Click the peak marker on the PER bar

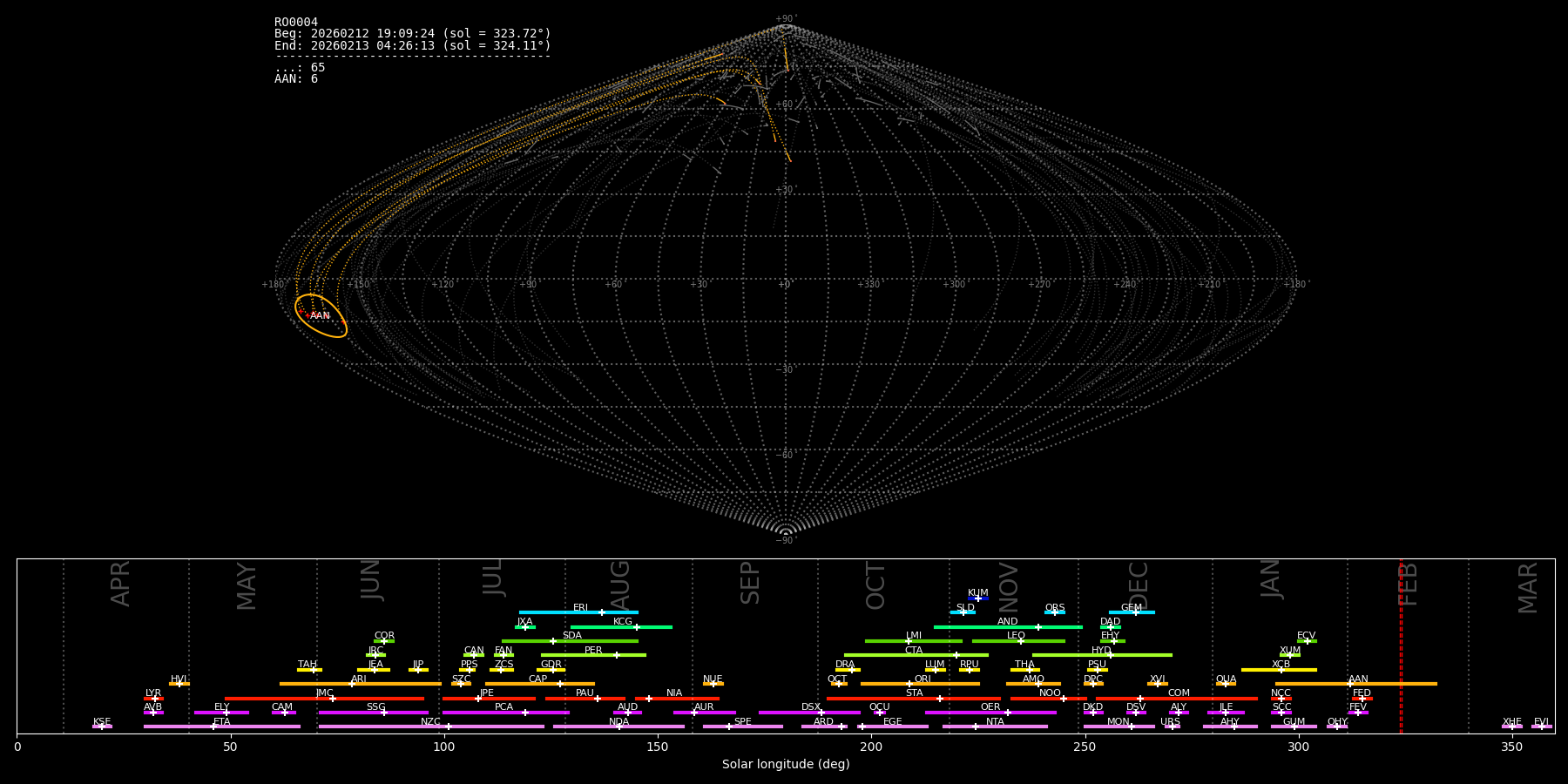(617, 655)
